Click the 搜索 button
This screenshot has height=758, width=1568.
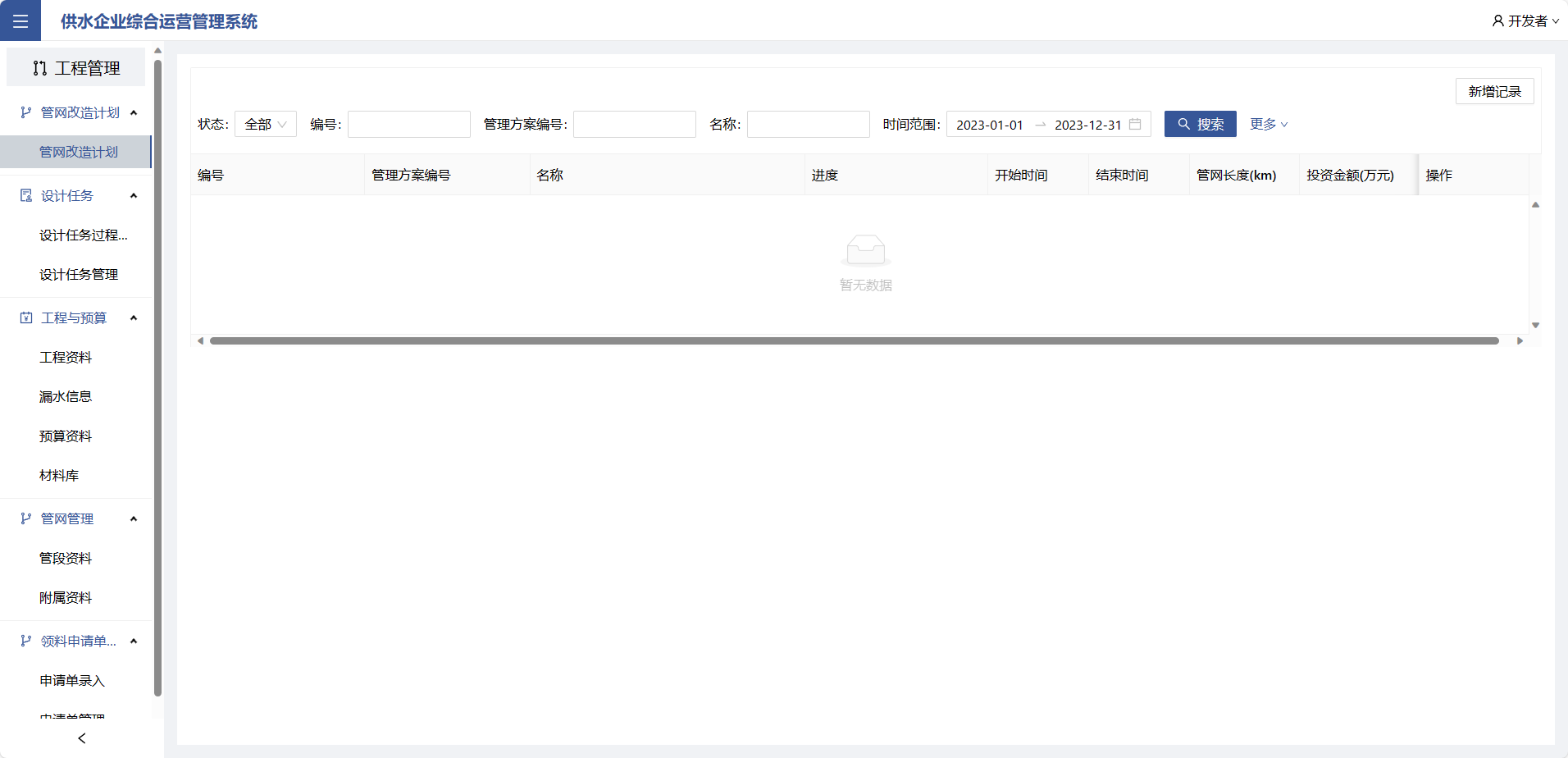pos(1201,124)
